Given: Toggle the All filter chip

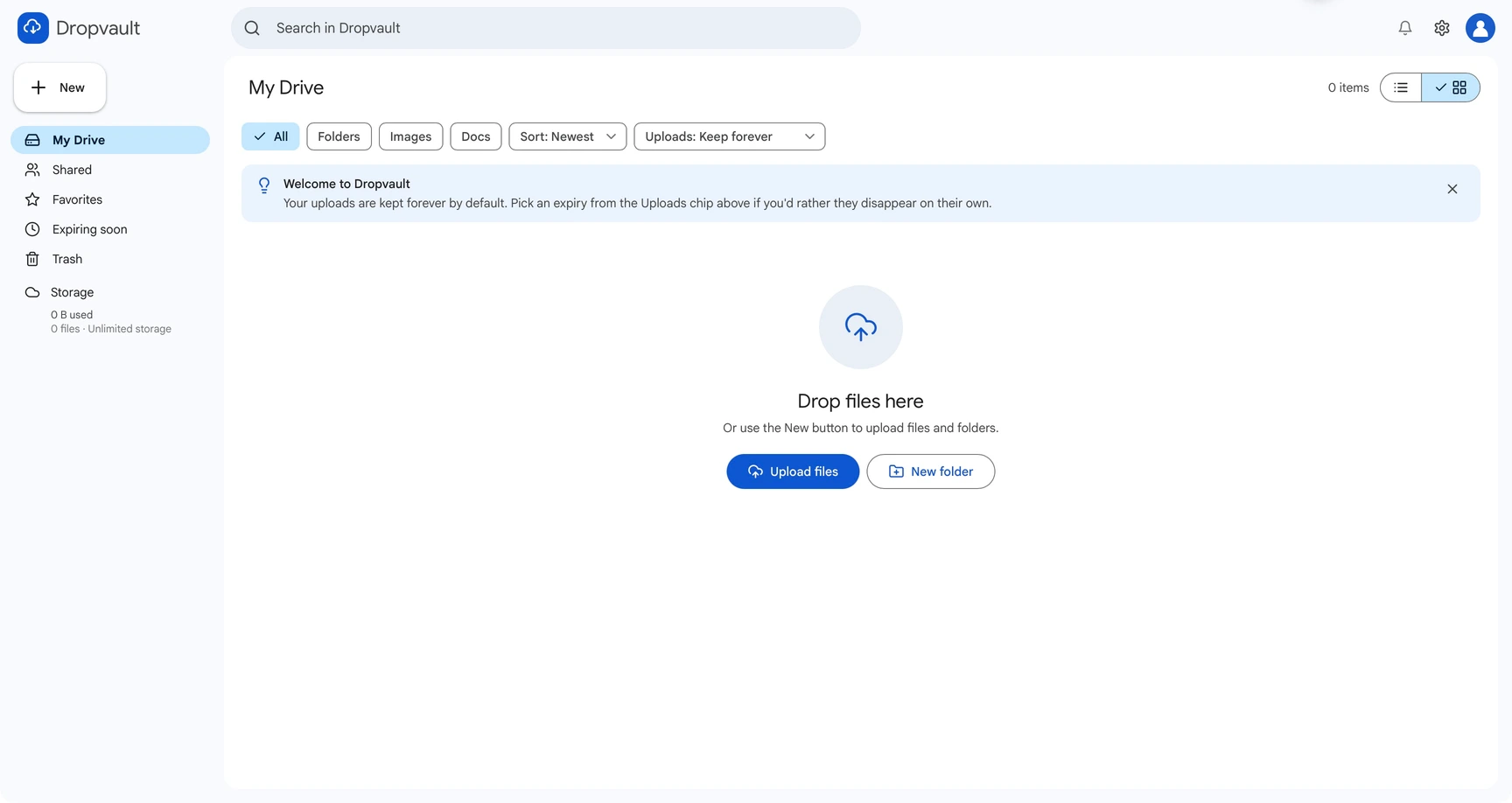Looking at the screenshot, I should pyautogui.click(x=270, y=136).
